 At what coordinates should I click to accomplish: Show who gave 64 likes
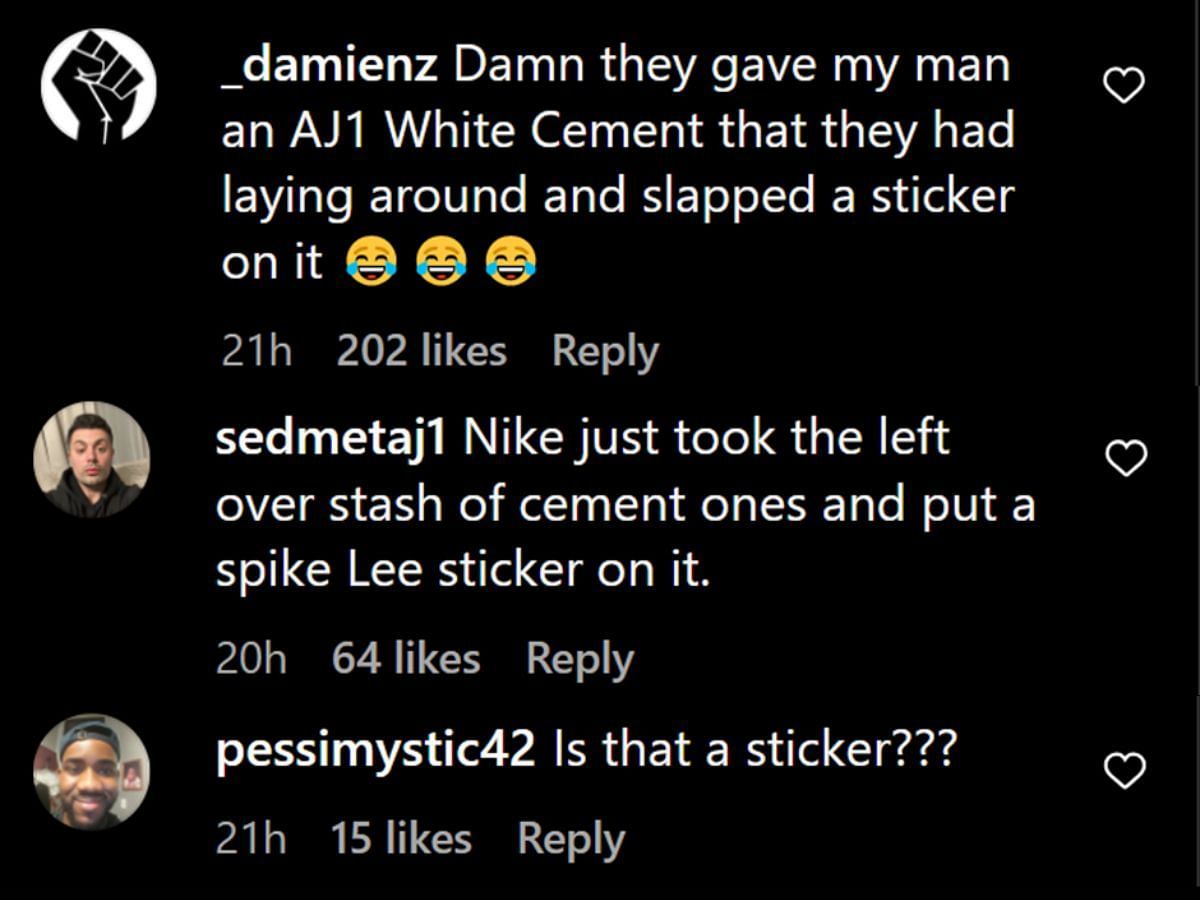(x=406, y=659)
